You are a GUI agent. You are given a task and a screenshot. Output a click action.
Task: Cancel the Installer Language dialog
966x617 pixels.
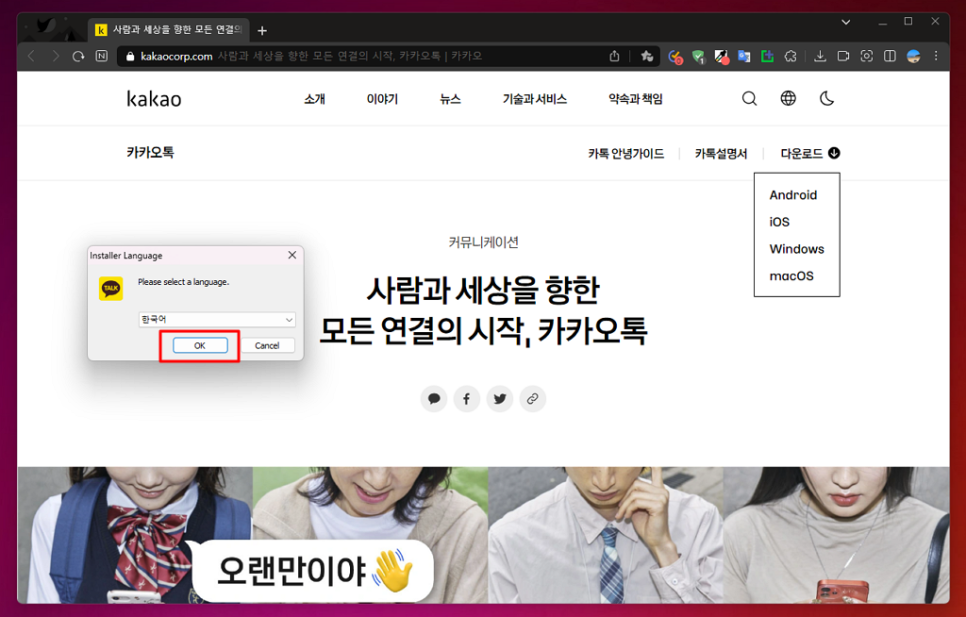[x=267, y=345]
